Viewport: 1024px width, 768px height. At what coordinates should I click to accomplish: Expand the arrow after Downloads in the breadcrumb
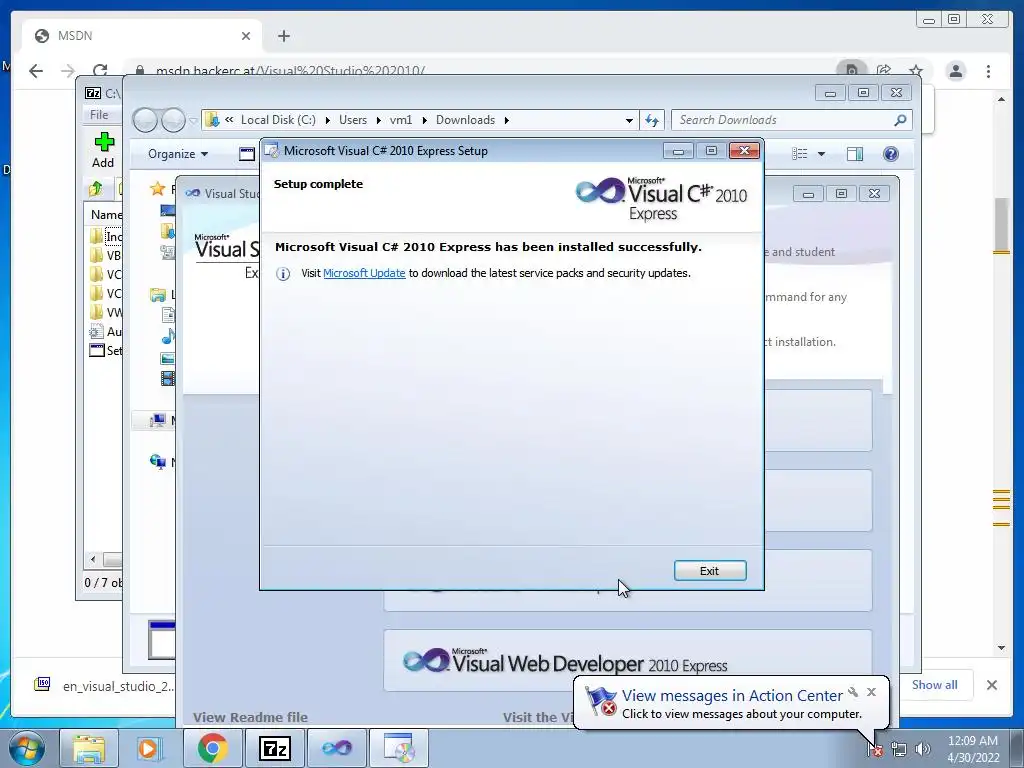pos(507,120)
